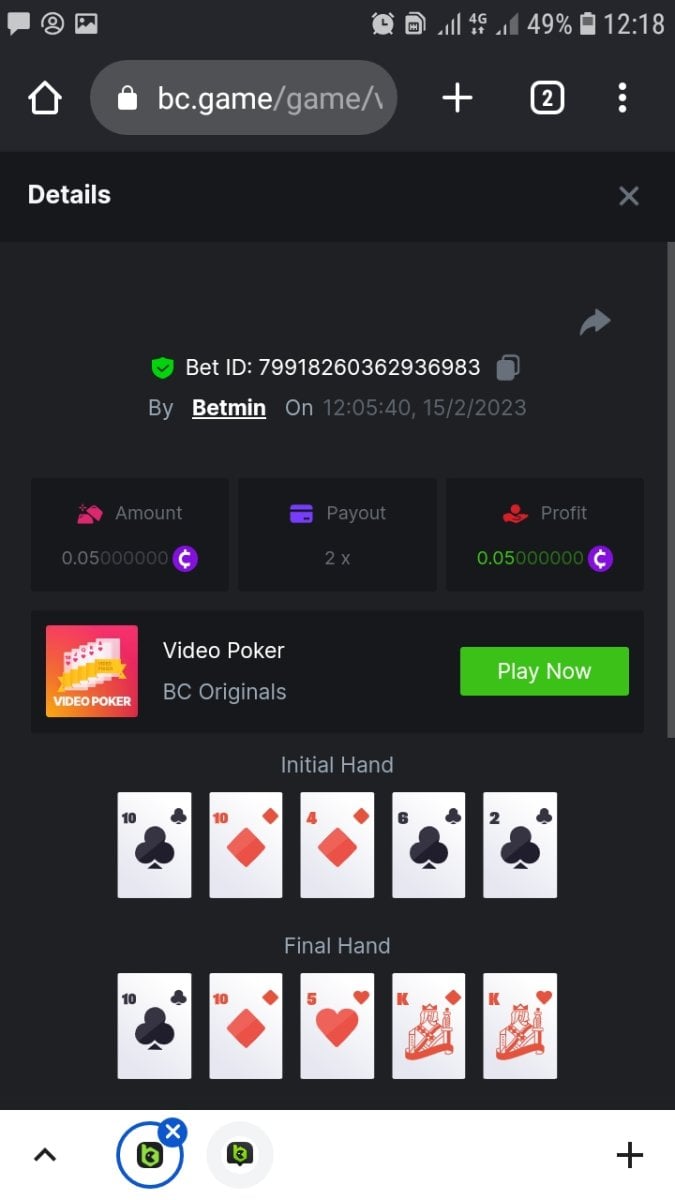Open a new tab with plus icon
675x1200 pixels.
pos(457,98)
